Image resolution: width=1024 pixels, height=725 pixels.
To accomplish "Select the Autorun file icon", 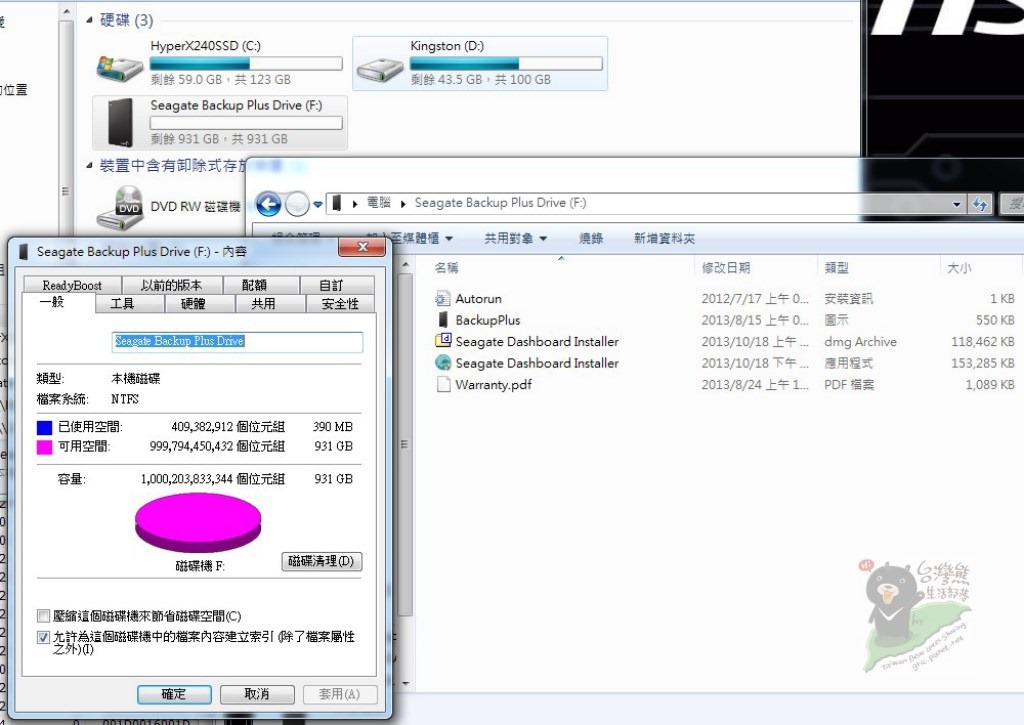I will [x=443, y=298].
